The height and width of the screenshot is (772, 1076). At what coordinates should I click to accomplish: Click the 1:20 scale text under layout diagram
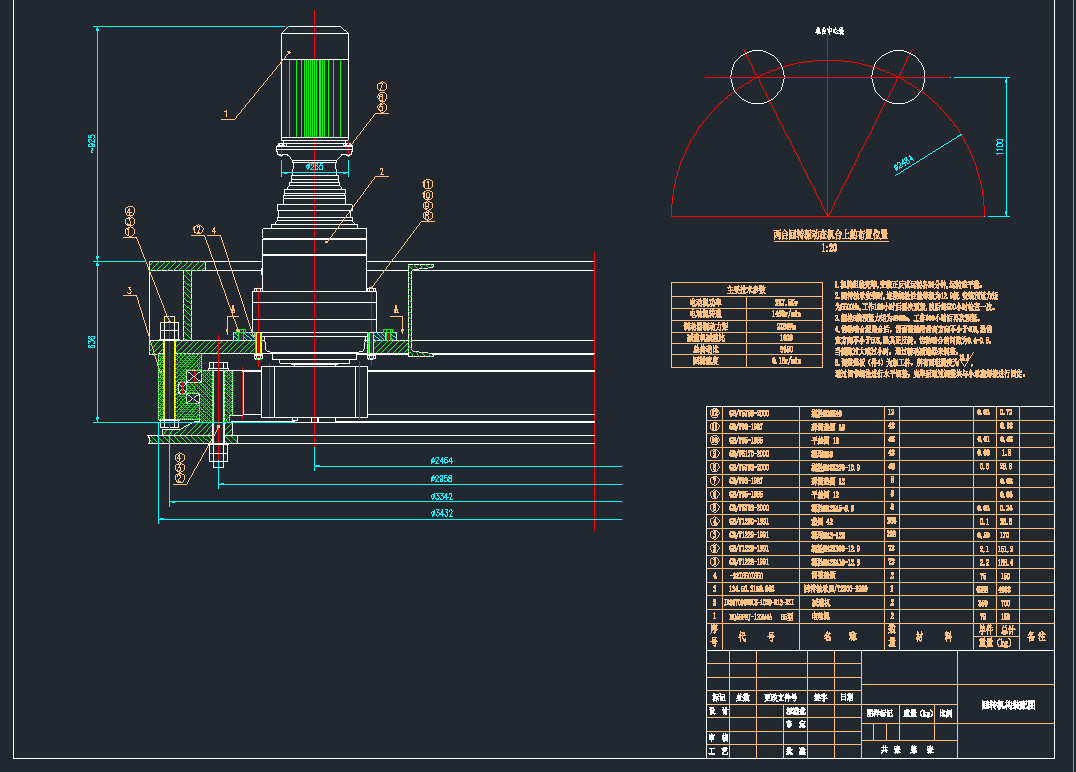click(x=829, y=248)
